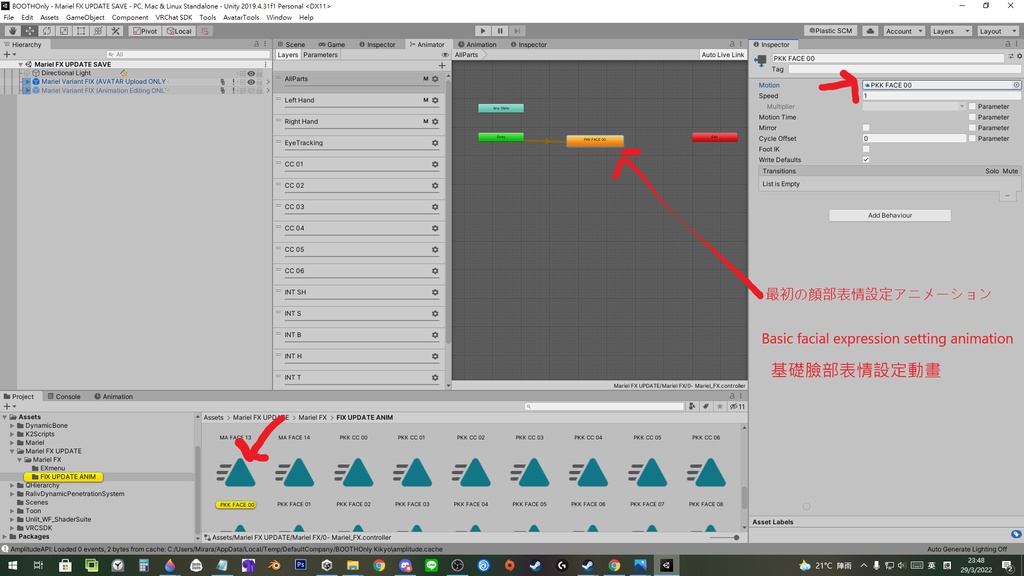The width and height of the screenshot is (1024, 576).
Task: Select the Hand tool in toolbar
Action: [x=12, y=31]
